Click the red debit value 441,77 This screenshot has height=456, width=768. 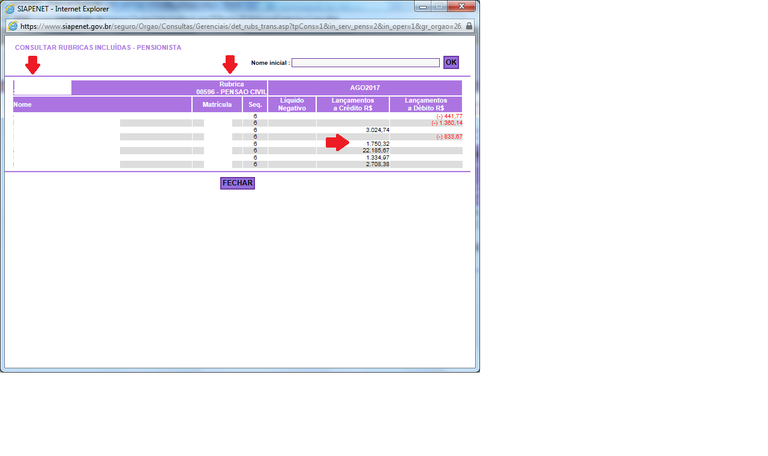[x=449, y=117]
